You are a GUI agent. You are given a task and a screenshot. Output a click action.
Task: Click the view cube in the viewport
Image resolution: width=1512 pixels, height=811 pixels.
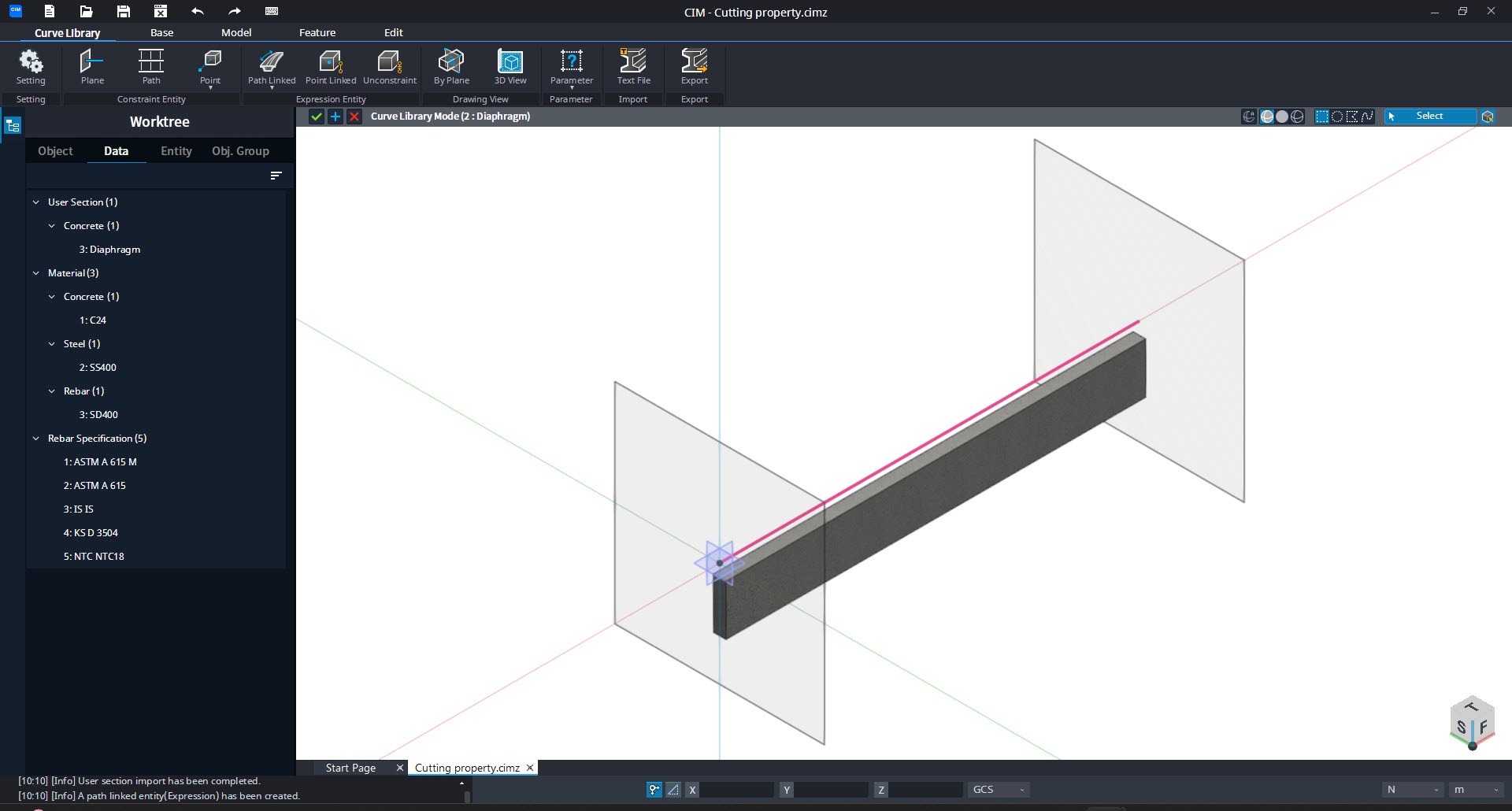click(x=1472, y=722)
